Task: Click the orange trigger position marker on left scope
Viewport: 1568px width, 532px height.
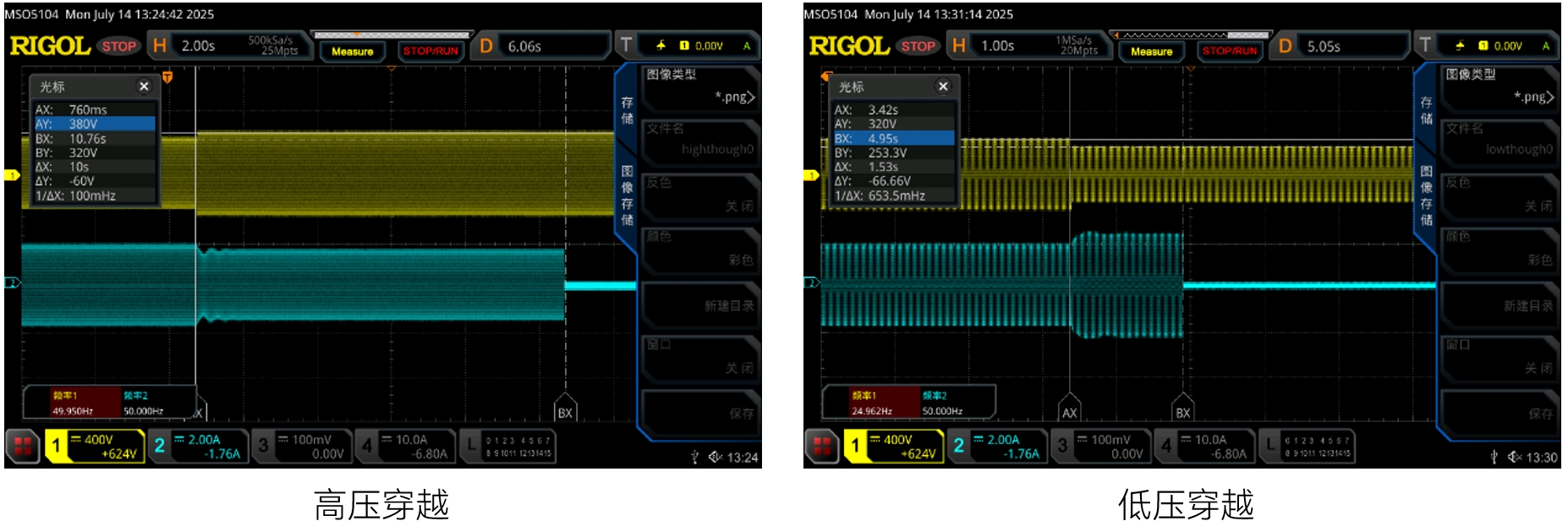Action: click(167, 78)
